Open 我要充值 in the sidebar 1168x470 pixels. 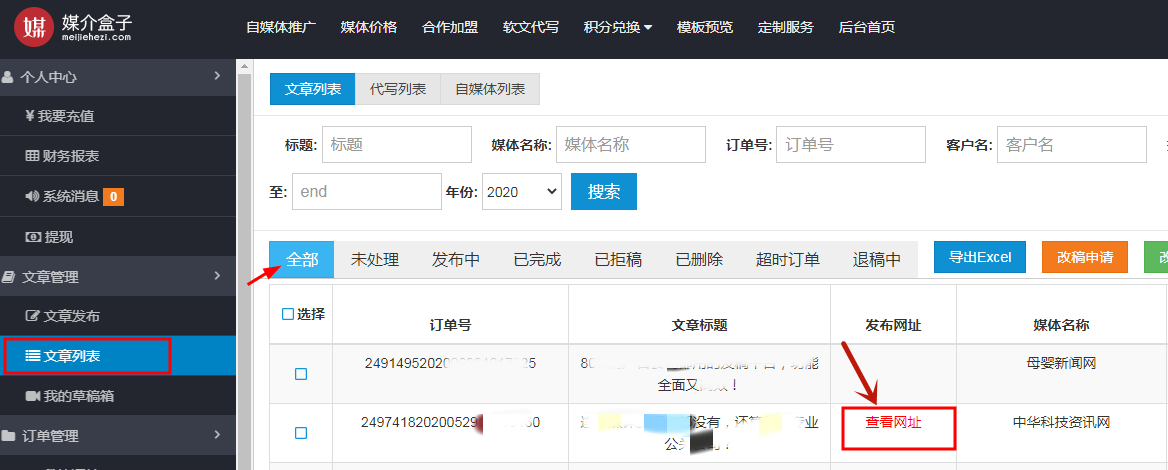coord(118,116)
